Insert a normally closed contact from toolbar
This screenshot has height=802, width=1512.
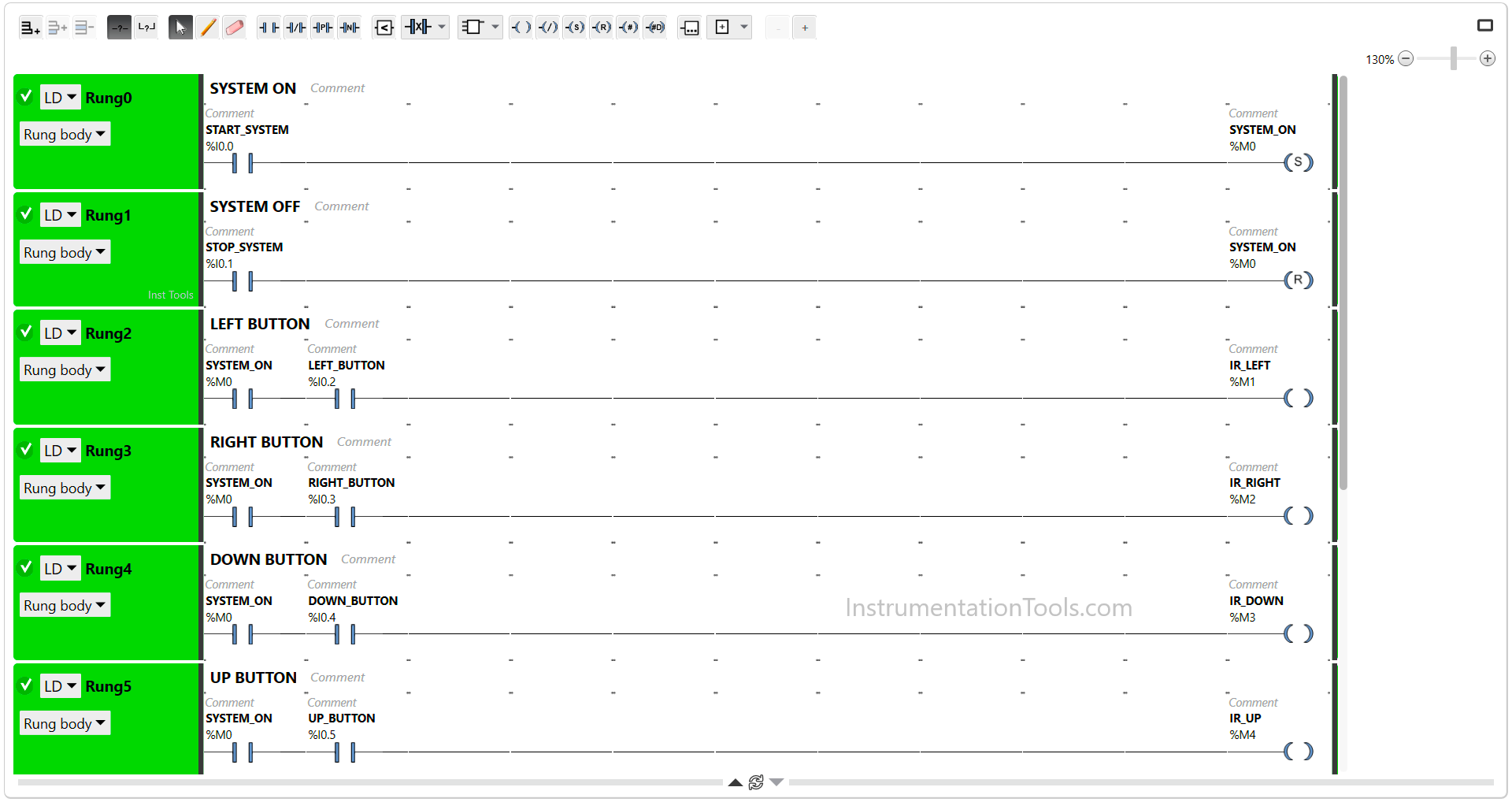296,28
